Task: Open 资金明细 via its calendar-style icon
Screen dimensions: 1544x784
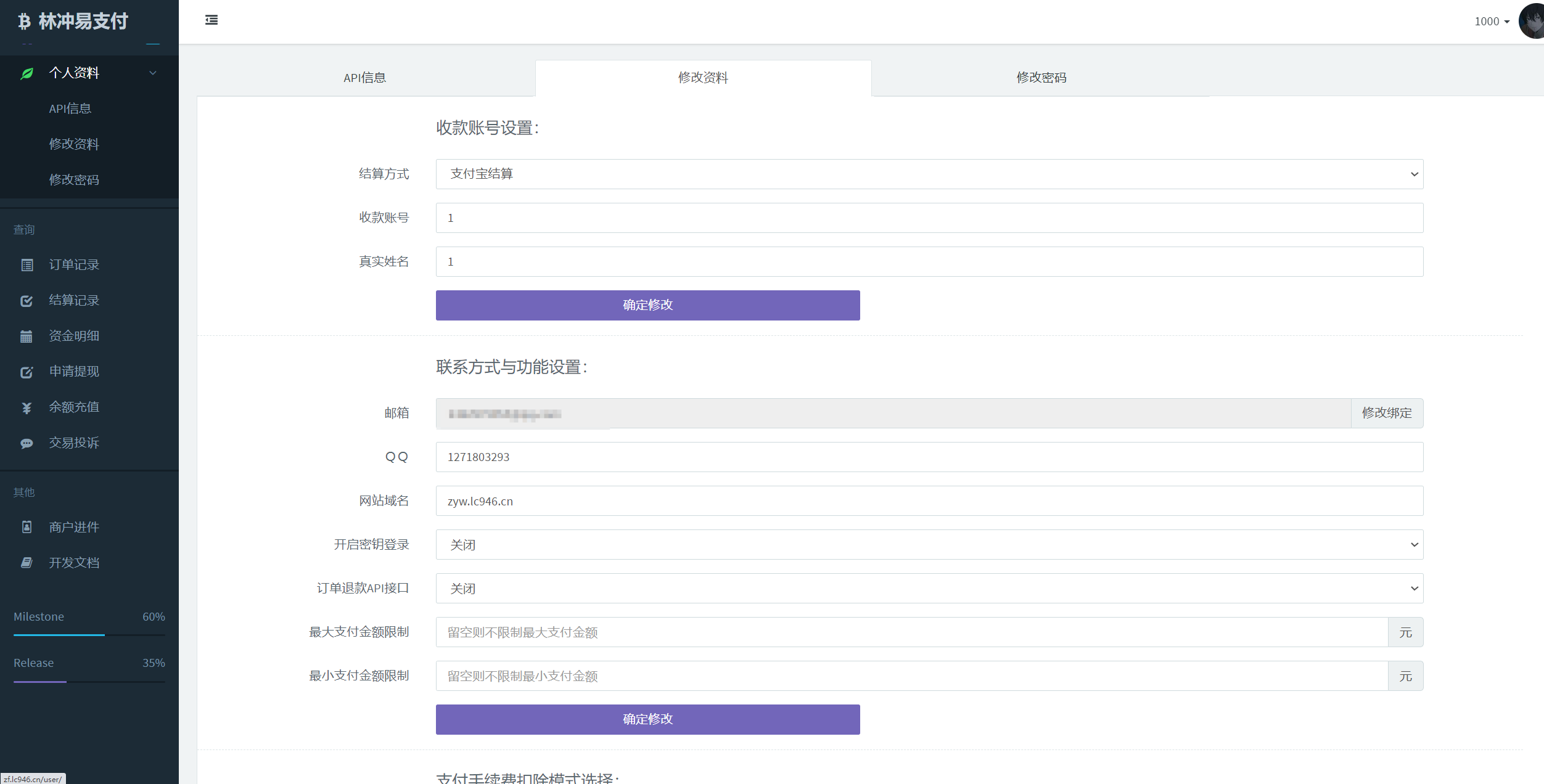Action: (27, 336)
